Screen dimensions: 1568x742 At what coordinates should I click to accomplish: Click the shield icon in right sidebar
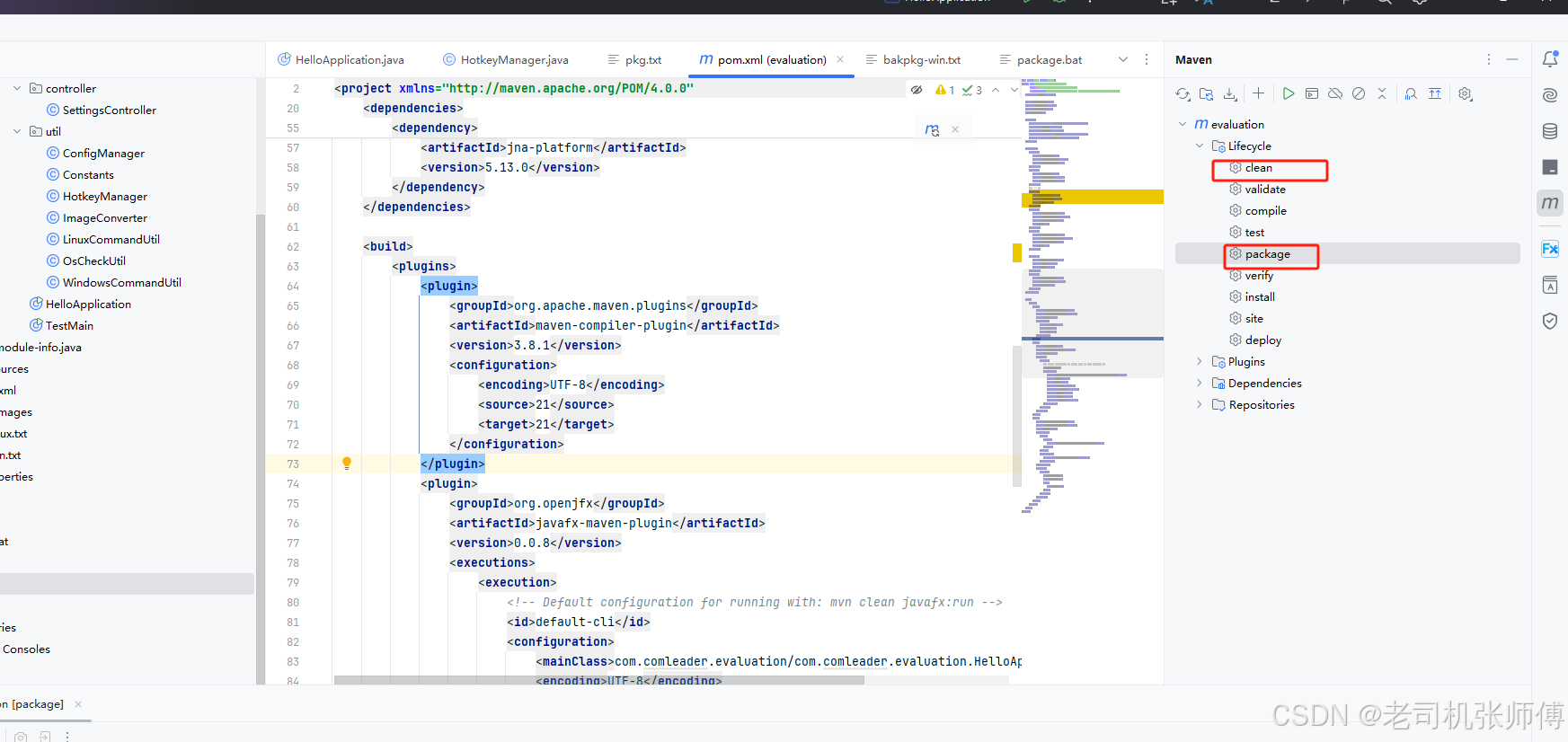coord(1550,321)
